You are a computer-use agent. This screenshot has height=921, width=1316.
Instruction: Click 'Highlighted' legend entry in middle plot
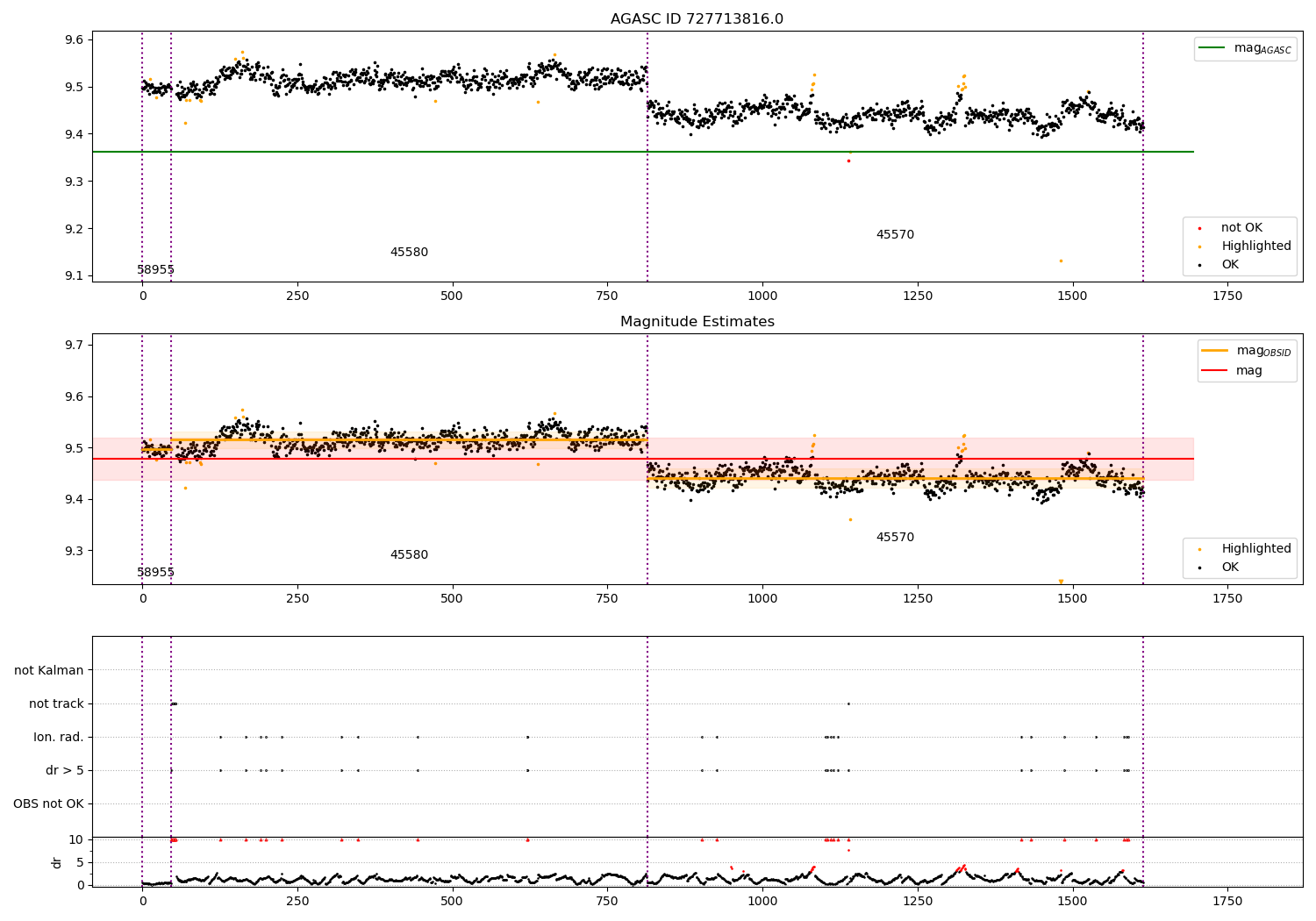[x=1244, y=549]
